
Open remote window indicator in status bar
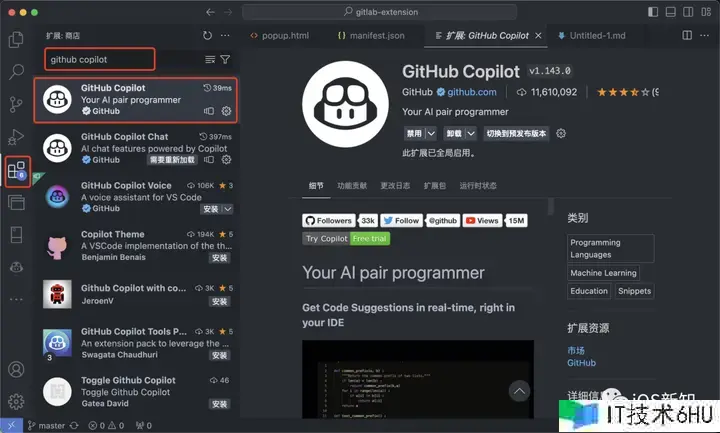[x=11, y=425]
